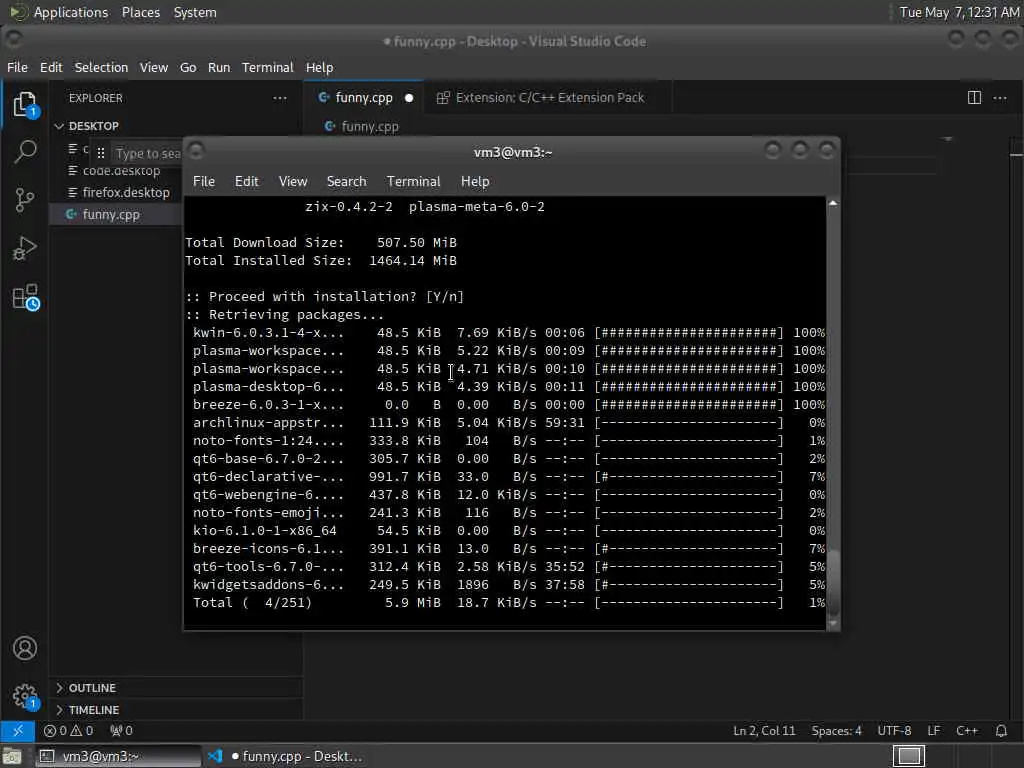Screen dimensions: 1024x768
Task: Open the terminal window's Edit menu
Action: tap(246, 182)
